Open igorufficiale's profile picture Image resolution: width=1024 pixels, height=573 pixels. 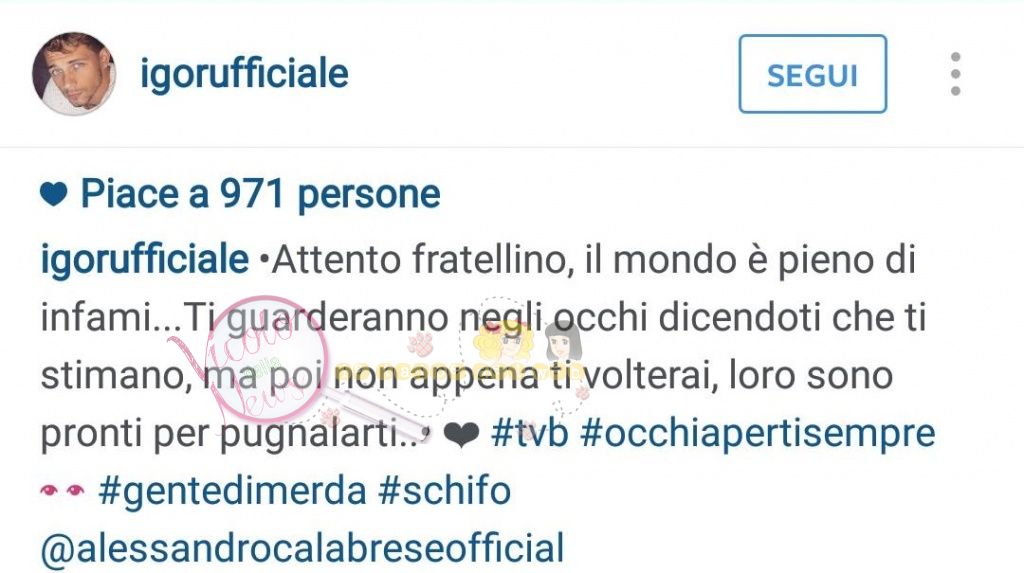(74, 73)
